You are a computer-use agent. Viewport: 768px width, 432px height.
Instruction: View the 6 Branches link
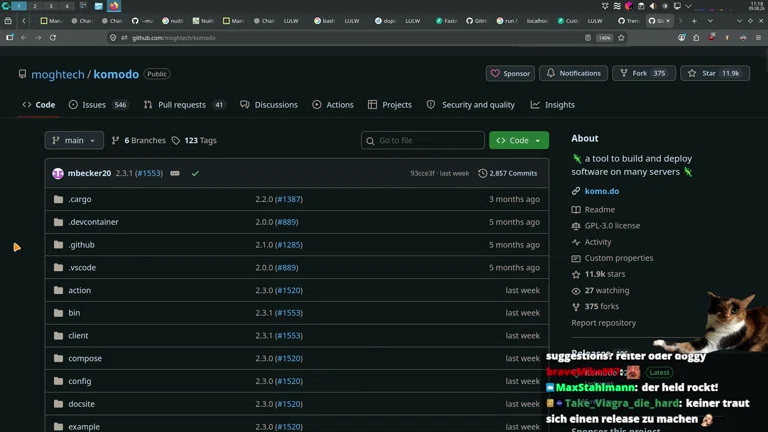(139, 141)
